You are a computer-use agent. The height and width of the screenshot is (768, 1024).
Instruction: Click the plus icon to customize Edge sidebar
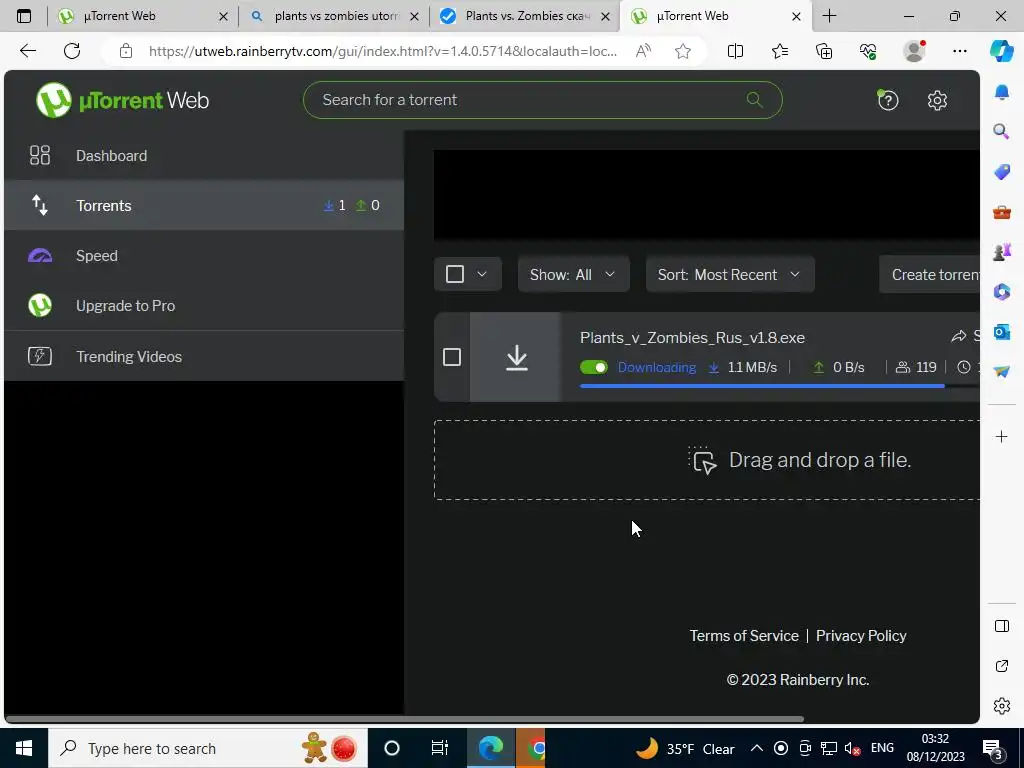[1002, 436]
